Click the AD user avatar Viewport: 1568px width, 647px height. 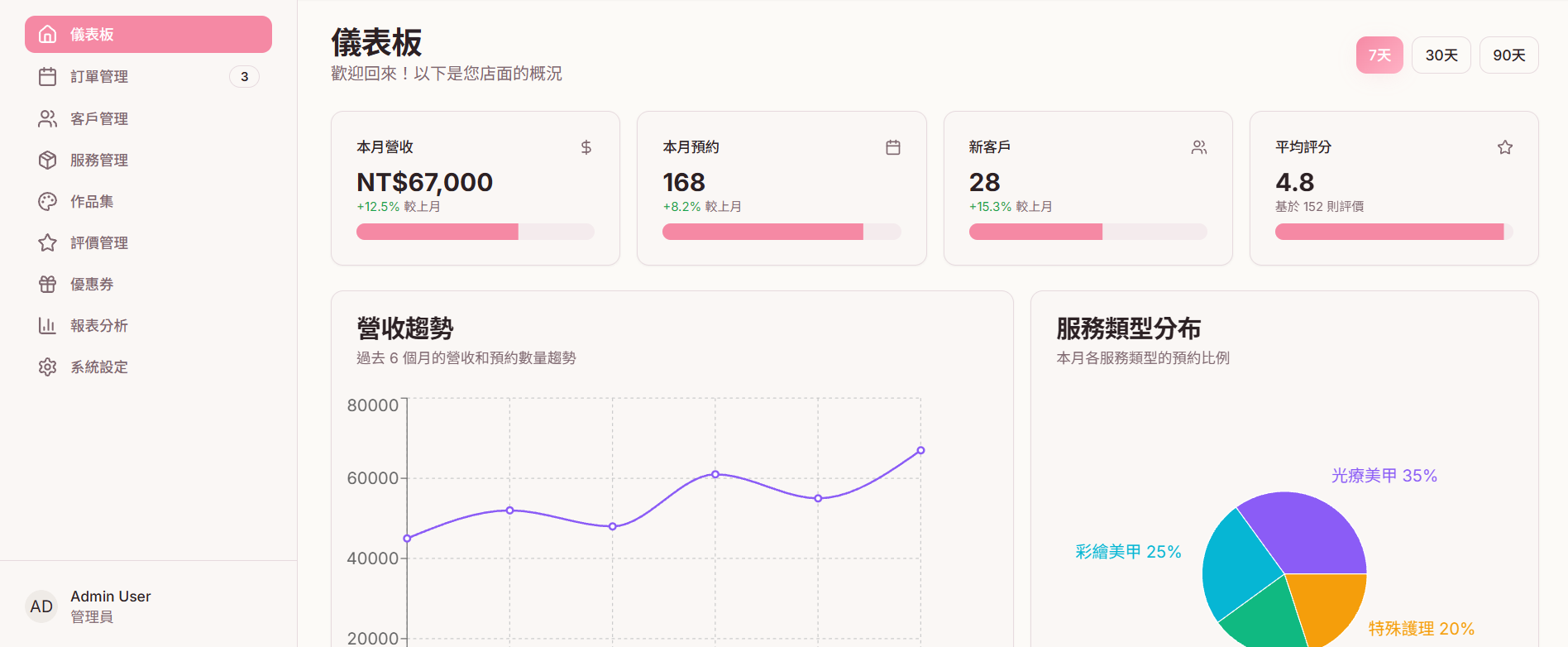[41, 606]
